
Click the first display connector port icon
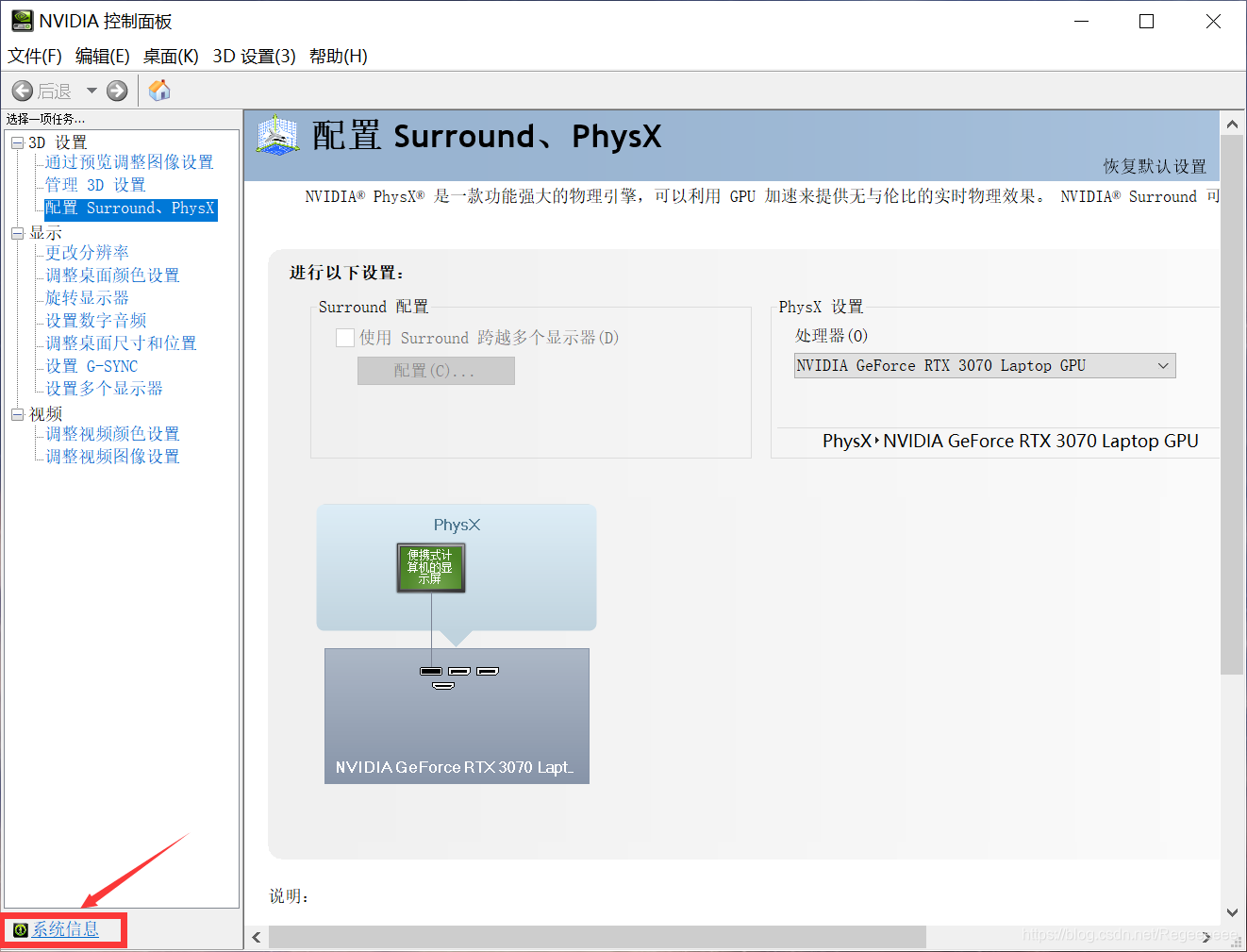(431, 671)
